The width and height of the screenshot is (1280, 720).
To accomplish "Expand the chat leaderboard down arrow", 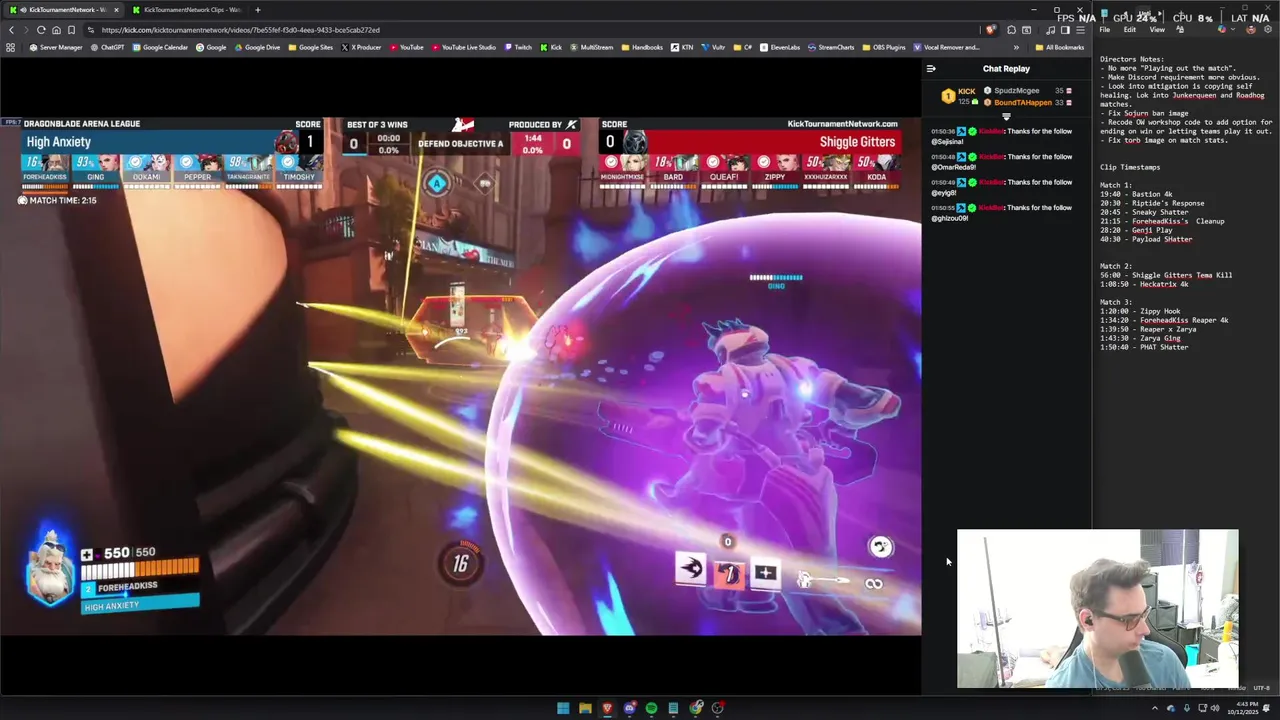I will click(x=1006, y=117).
